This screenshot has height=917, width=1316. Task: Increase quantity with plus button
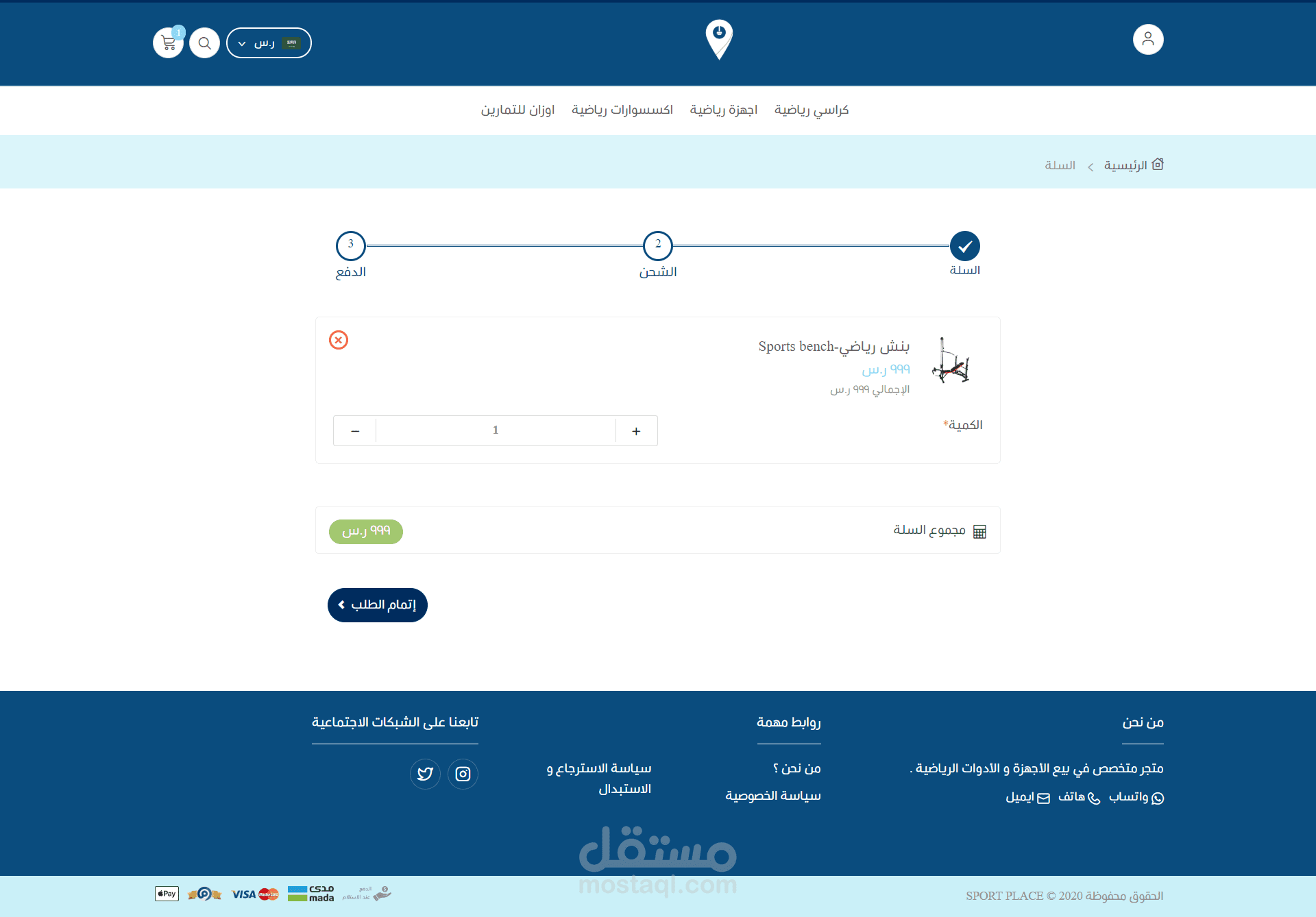pos(636,431)
